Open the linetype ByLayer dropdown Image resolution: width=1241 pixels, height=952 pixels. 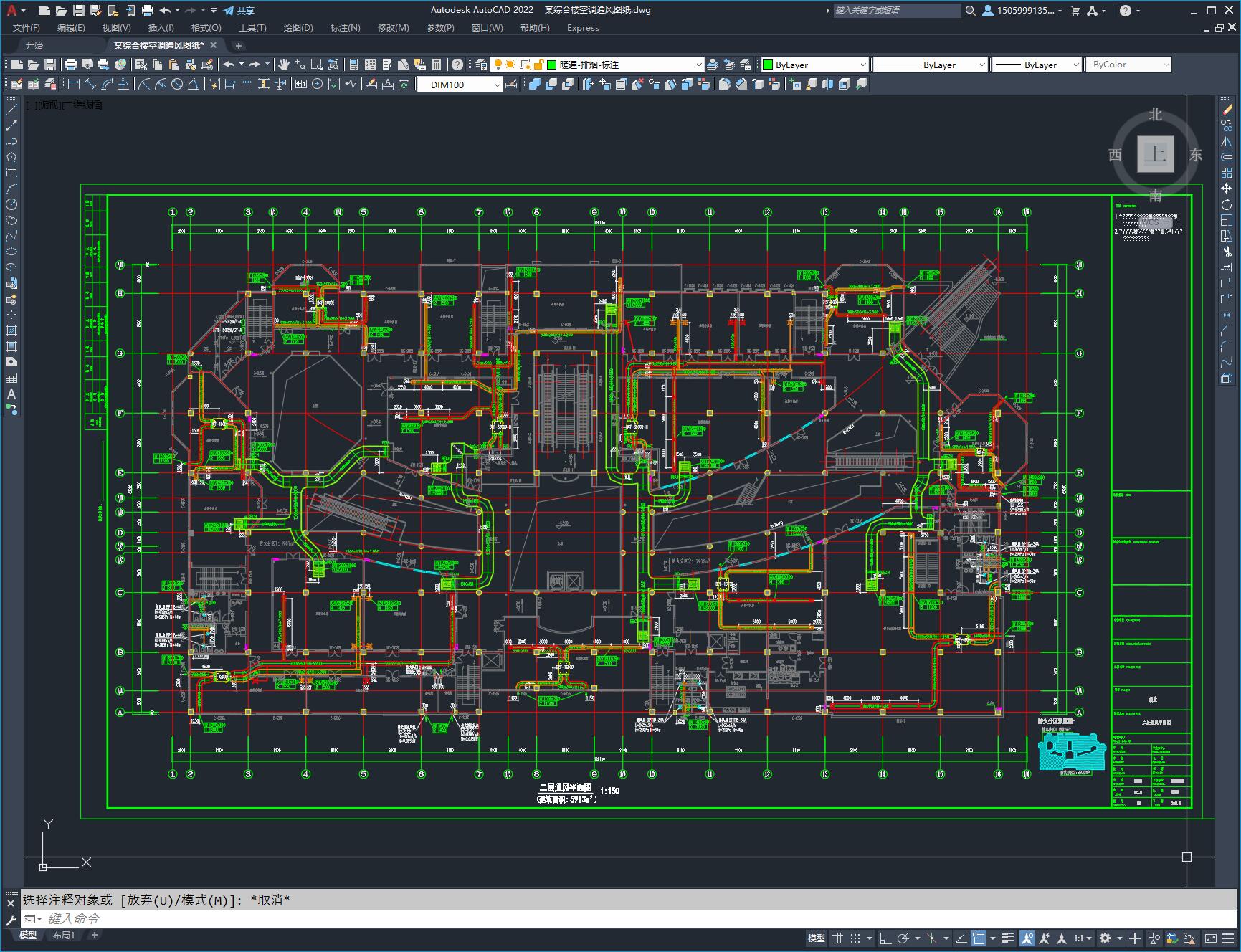coord(981,65)
